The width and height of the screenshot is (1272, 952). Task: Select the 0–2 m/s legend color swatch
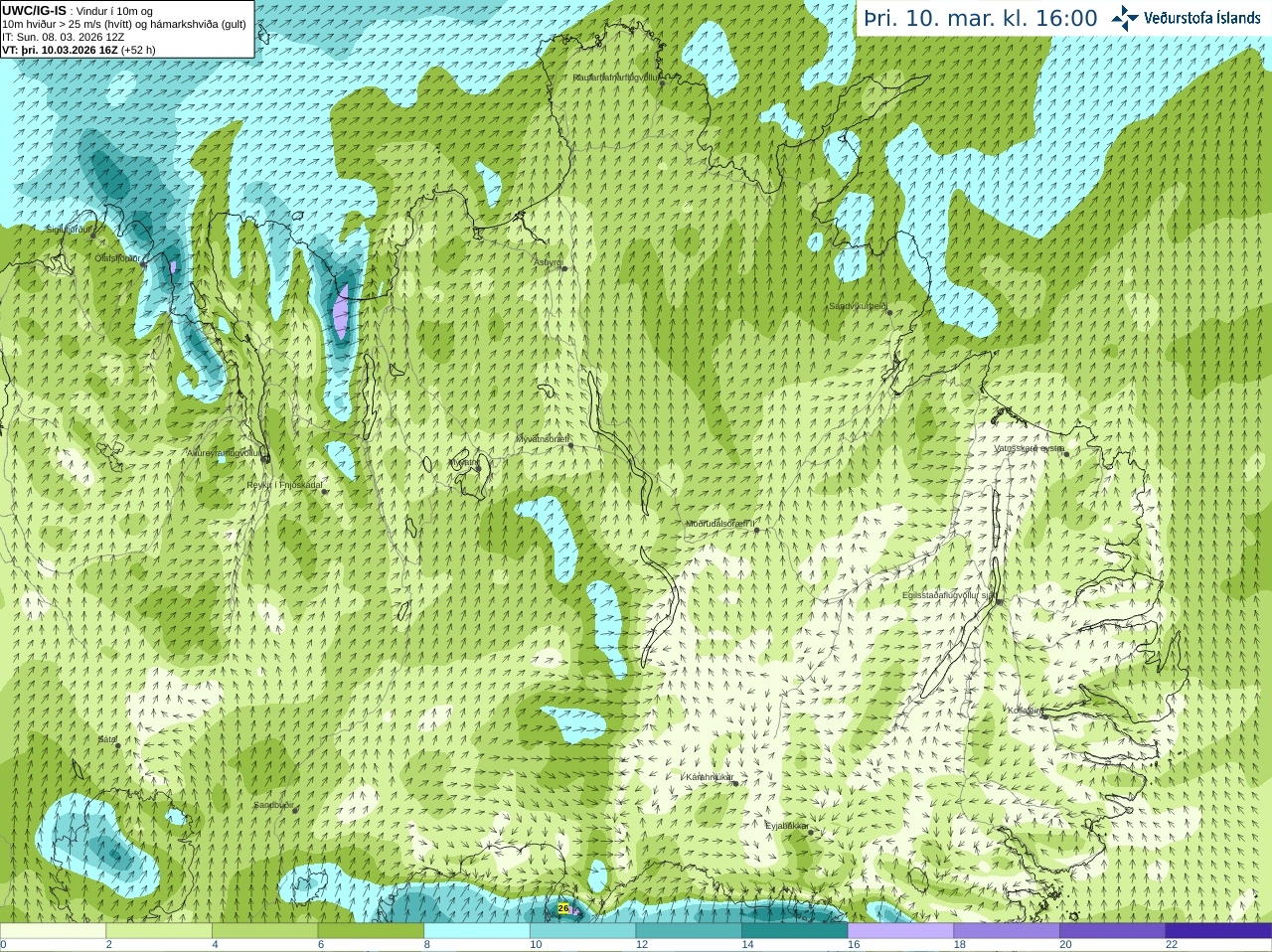tap(53, 931)
